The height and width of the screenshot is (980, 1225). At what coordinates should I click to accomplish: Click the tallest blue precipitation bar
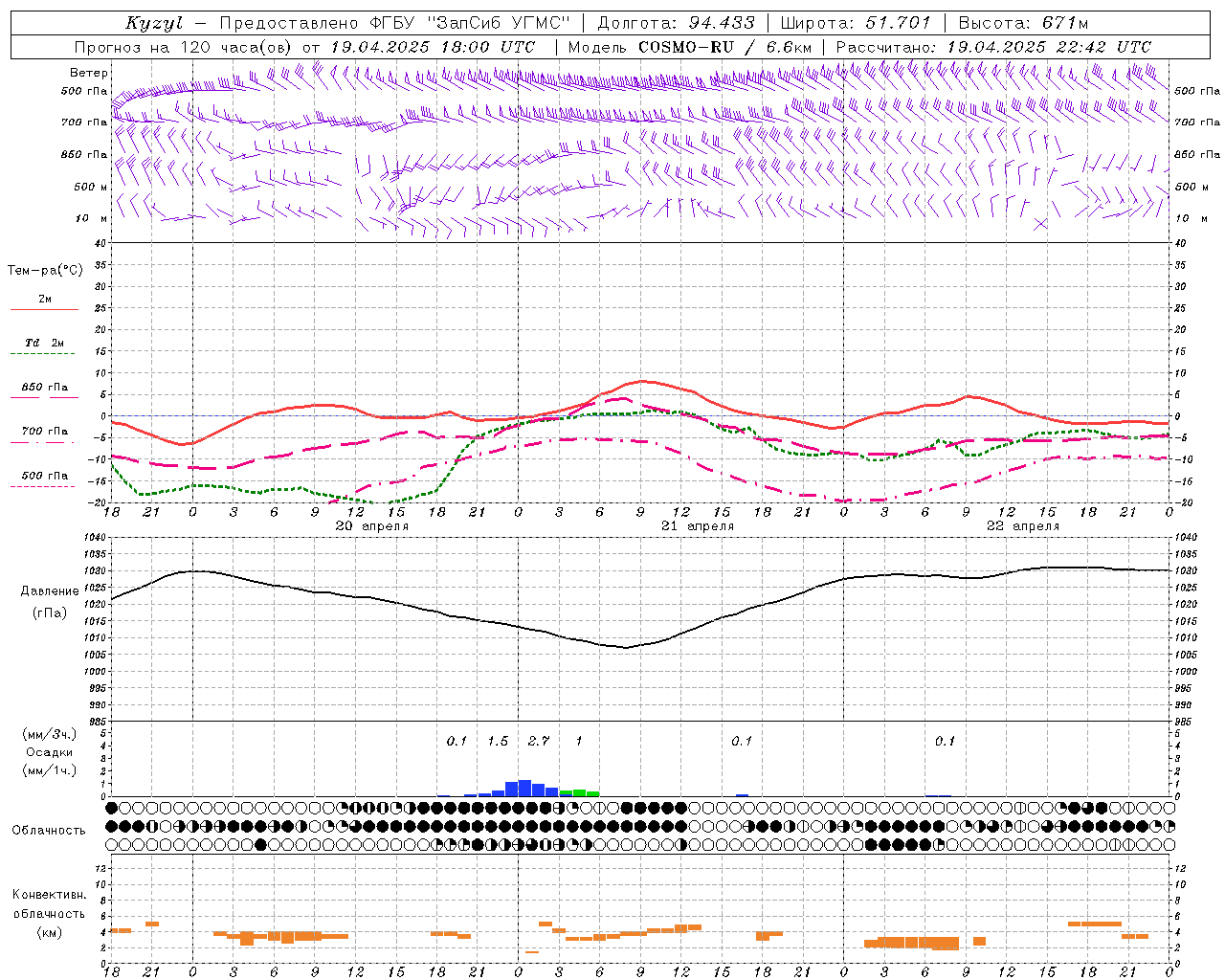coord(524,788)
